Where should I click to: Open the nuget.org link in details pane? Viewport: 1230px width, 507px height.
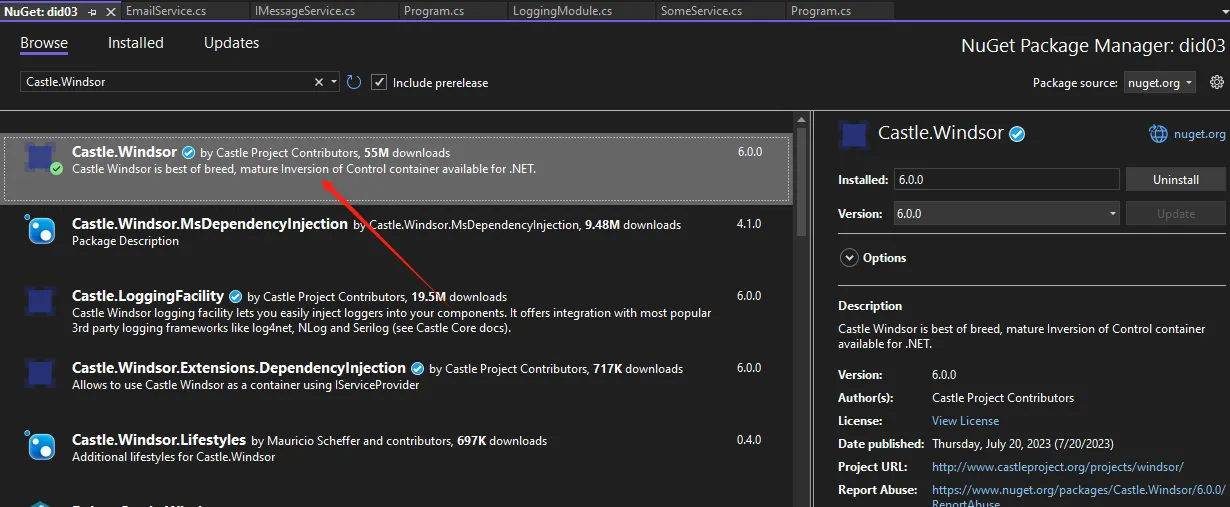(x=1199, y=134)
